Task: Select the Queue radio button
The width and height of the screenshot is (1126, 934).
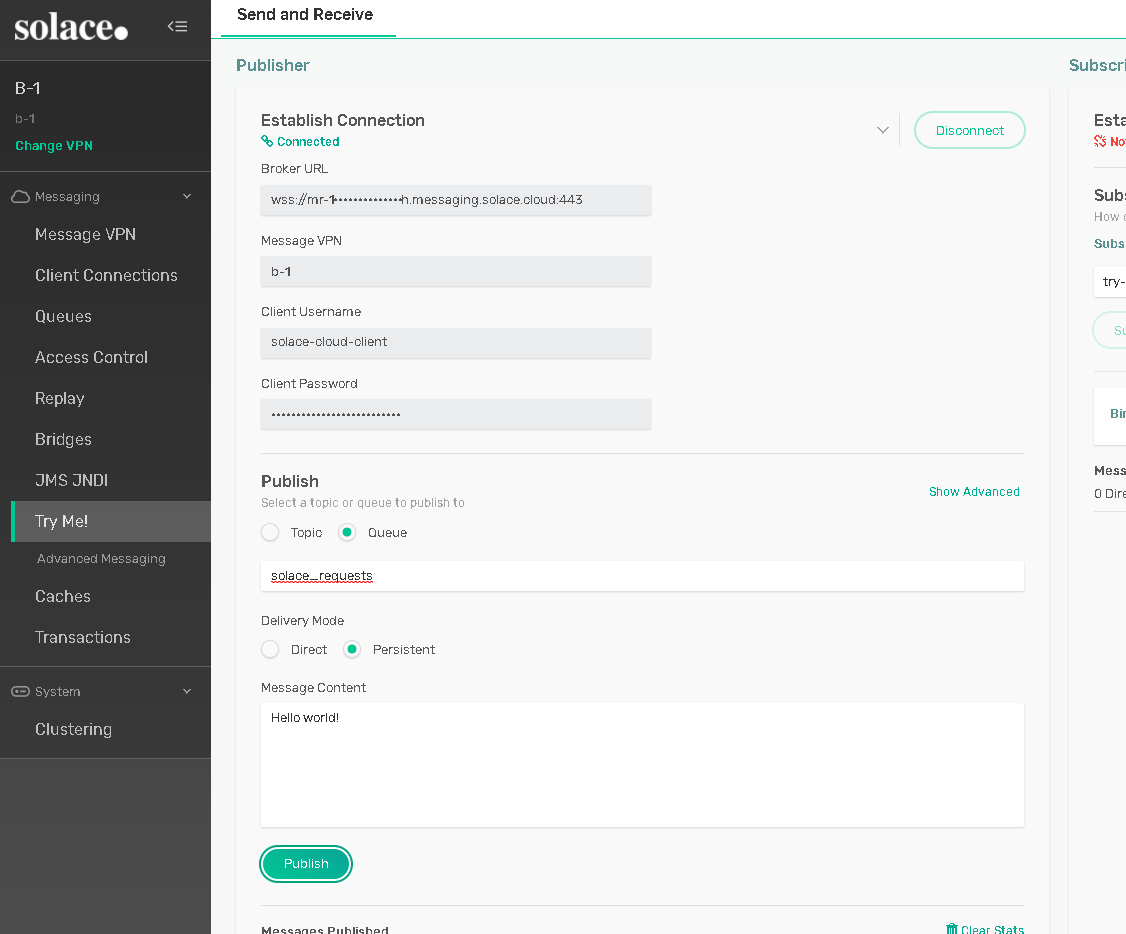Action: point(347,533)
